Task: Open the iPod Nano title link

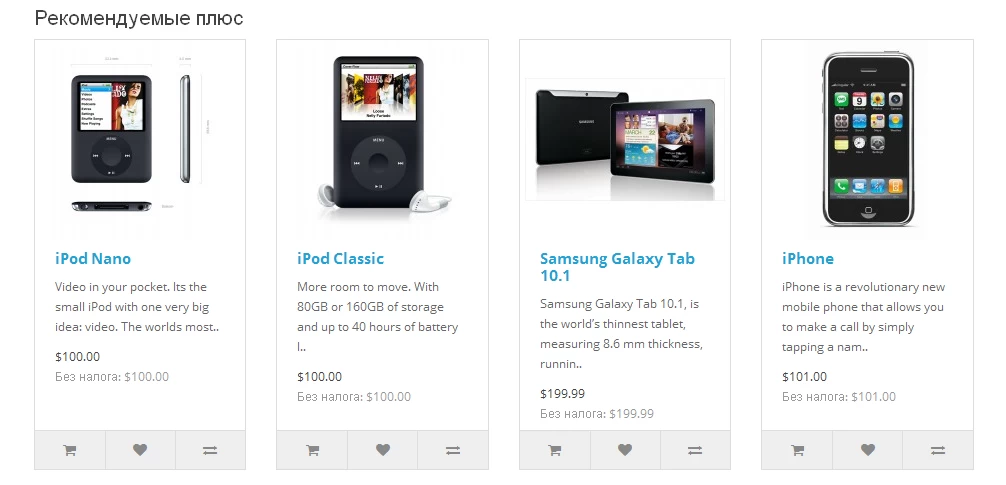Action: coord(93,259)
